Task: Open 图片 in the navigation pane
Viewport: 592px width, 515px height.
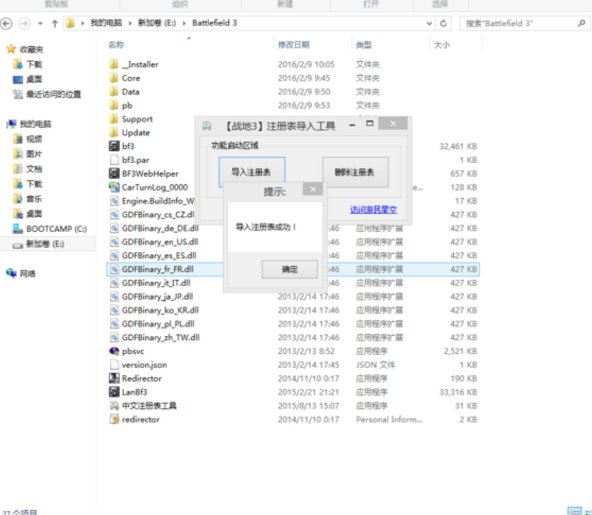Action: [x=34, y=154]
